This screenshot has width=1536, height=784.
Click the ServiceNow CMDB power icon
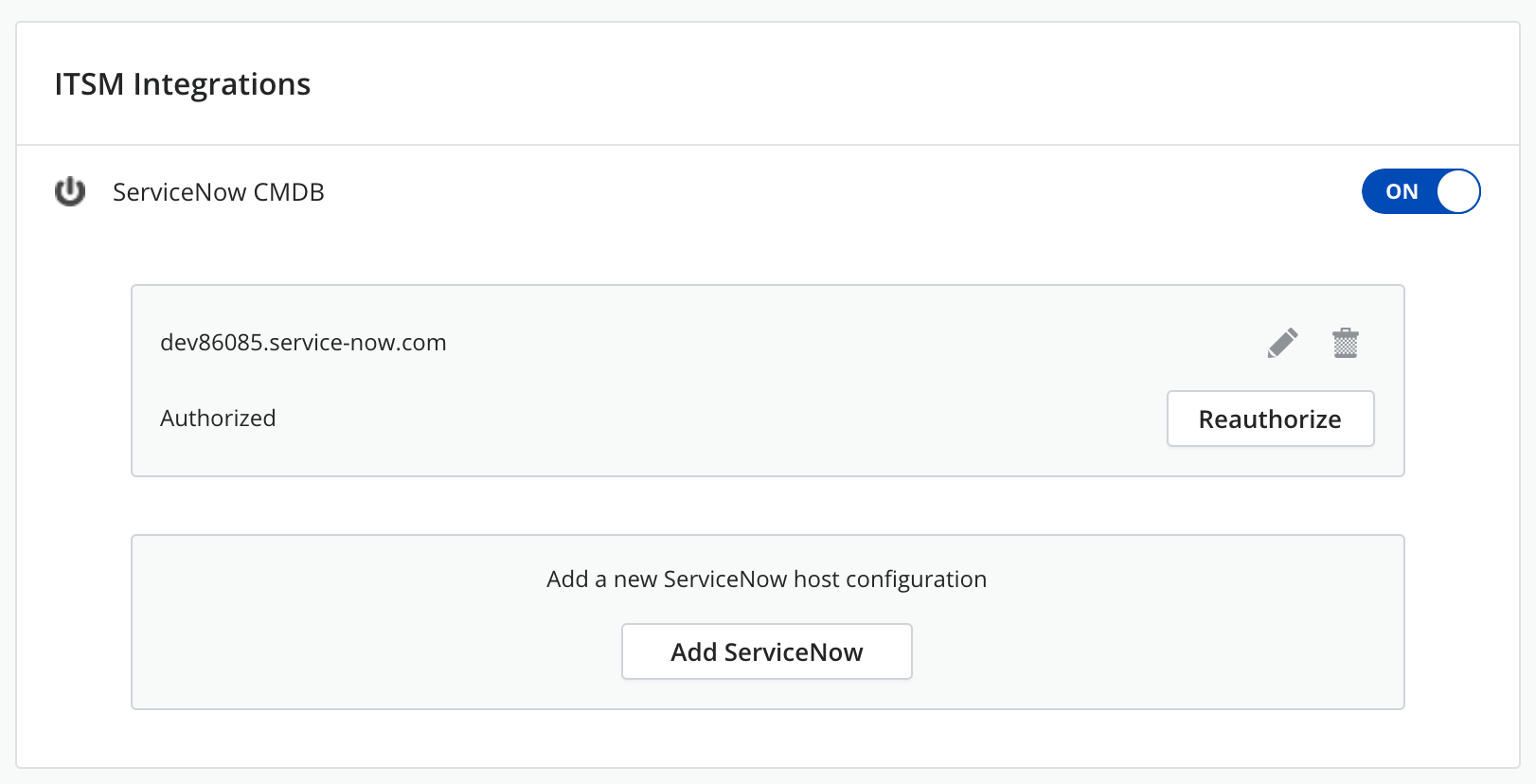(70, 191)
